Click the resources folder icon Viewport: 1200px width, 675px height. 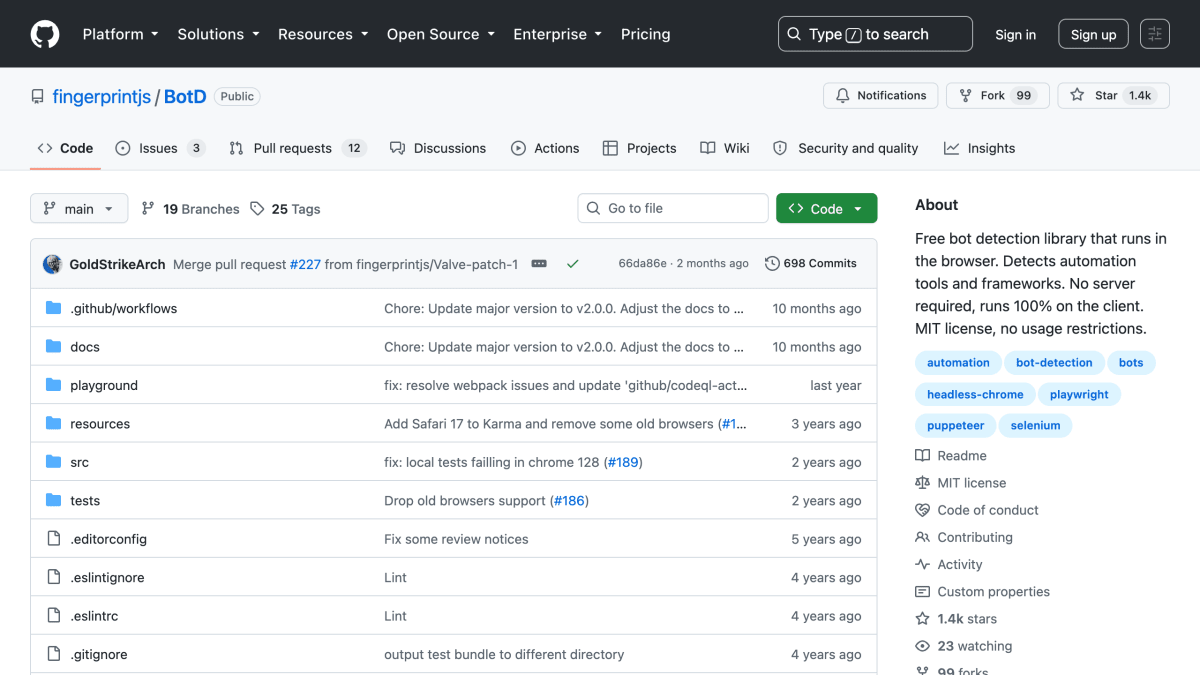click(54, 424)
